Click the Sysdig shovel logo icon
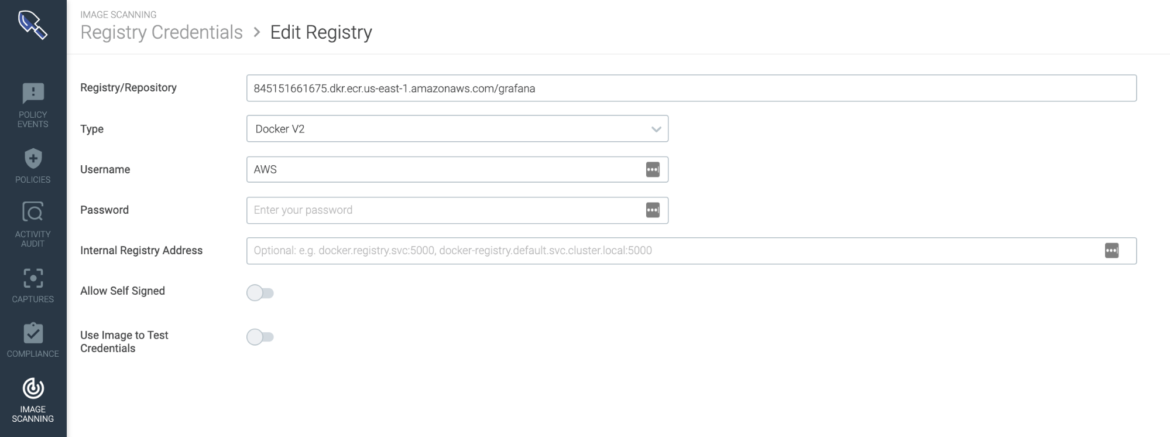Image resolution: width=1170 pixels, height=437 pixels. pos(33,25)
